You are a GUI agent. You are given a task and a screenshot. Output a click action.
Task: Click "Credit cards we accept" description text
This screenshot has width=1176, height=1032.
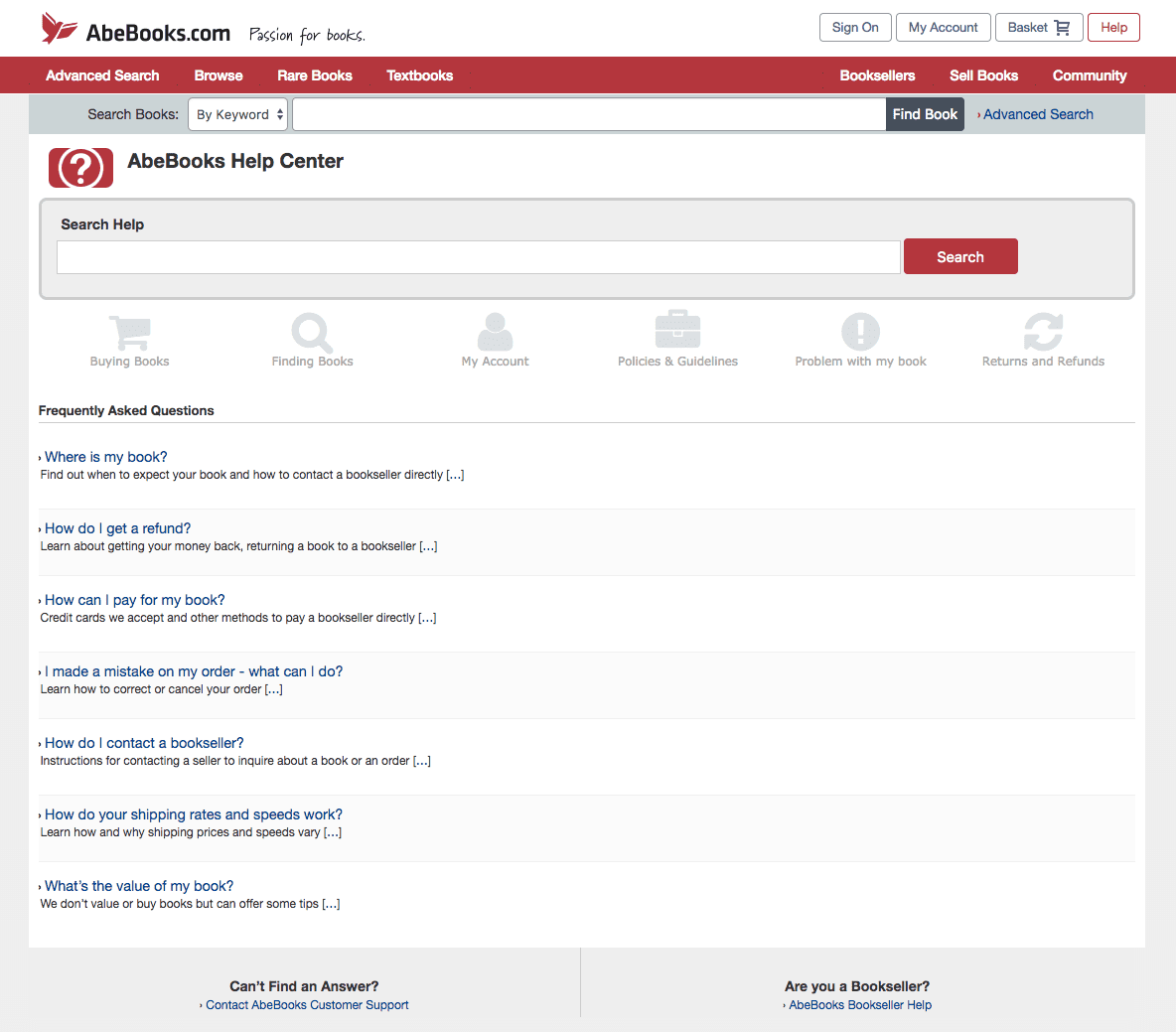[237, 618]
